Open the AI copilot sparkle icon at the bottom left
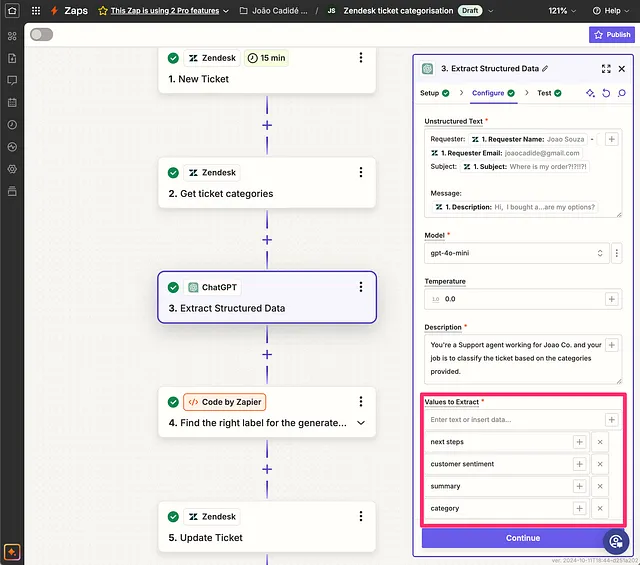The image size is (640, 565). pos(12,552)
